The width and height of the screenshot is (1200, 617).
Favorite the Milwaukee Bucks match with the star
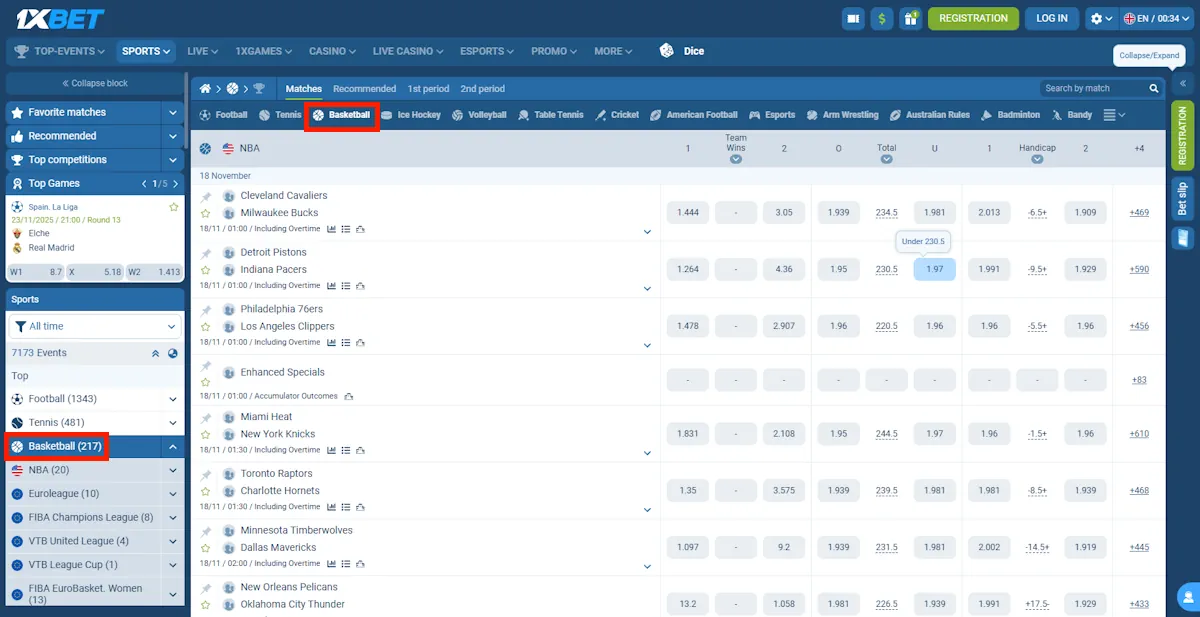(205, 213)
